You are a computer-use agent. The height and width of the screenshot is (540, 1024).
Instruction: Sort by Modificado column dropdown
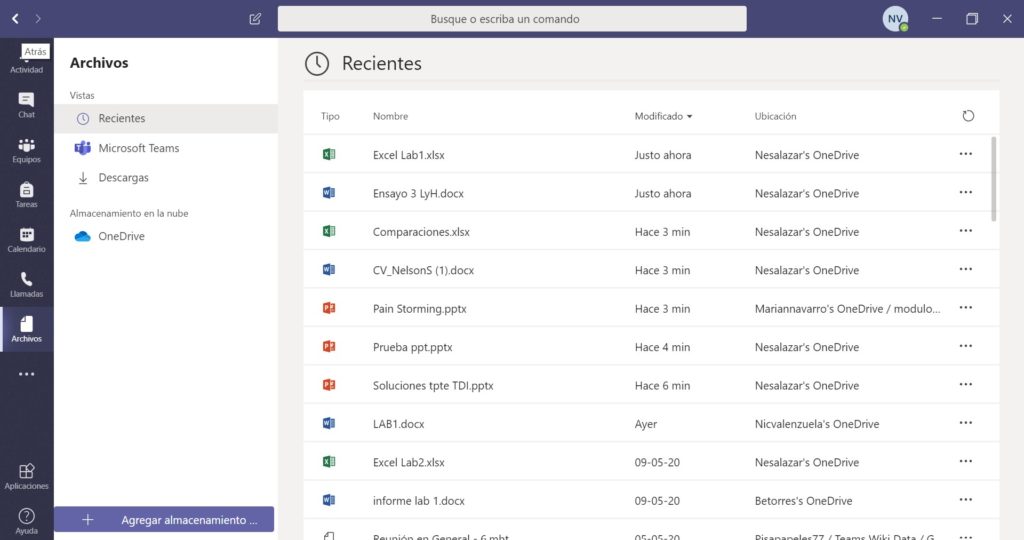click(x=663, y=116)
